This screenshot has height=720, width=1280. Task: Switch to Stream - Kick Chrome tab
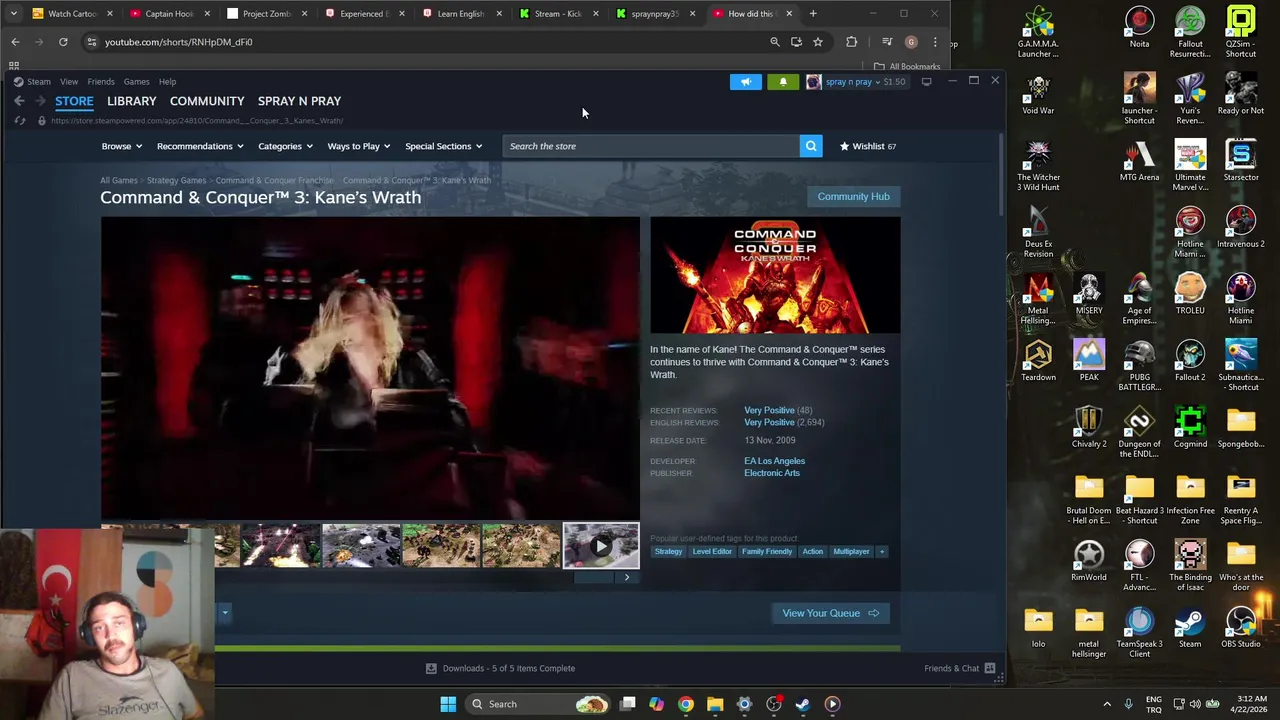tap(557, 14)
